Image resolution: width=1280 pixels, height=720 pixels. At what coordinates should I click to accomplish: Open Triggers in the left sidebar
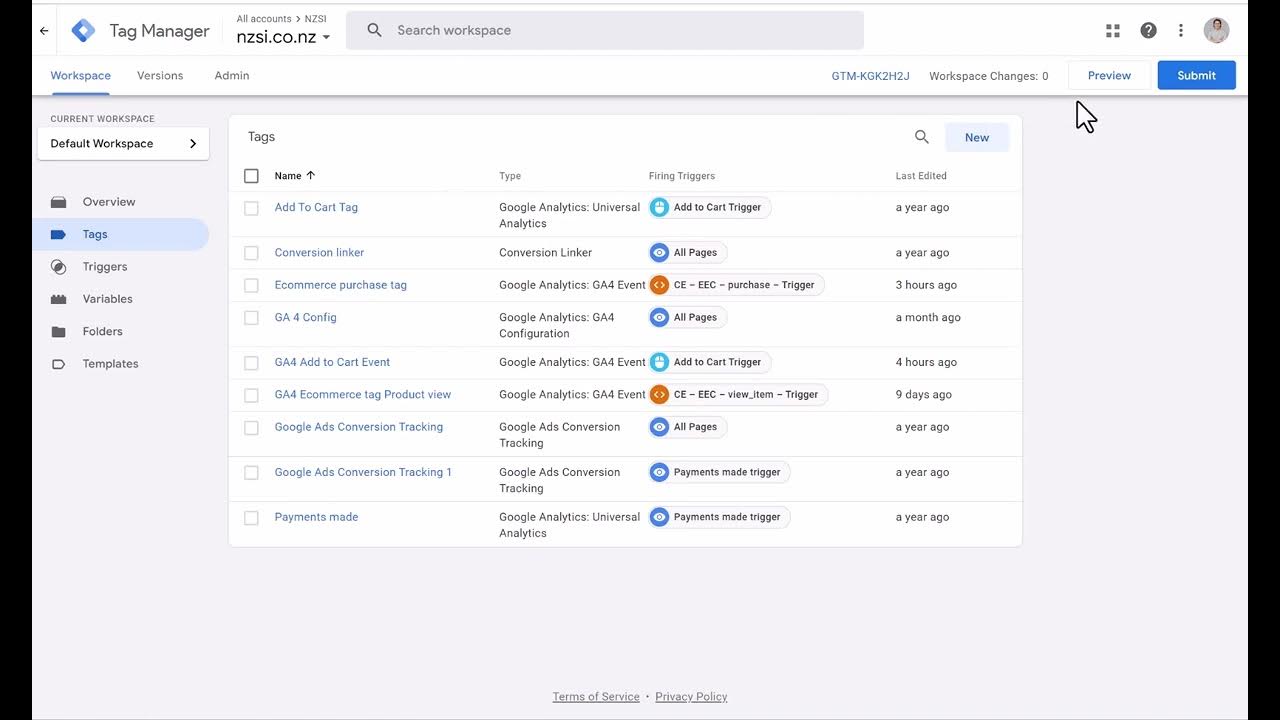(104, 267)
